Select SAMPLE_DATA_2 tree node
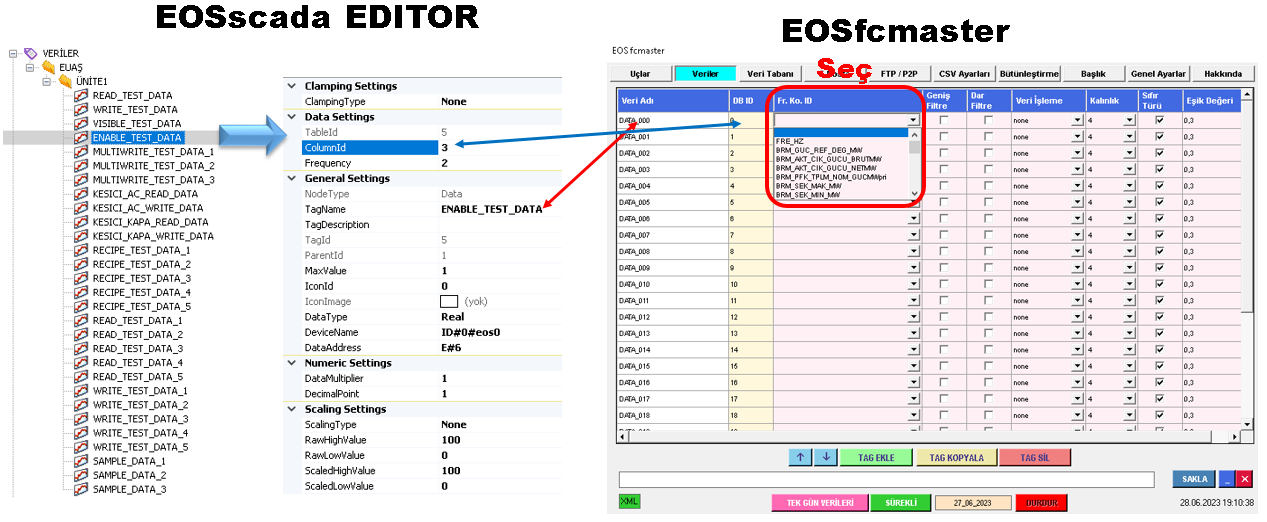The width and height of the screenshot is (1267, 522). (x=129, y=475)
